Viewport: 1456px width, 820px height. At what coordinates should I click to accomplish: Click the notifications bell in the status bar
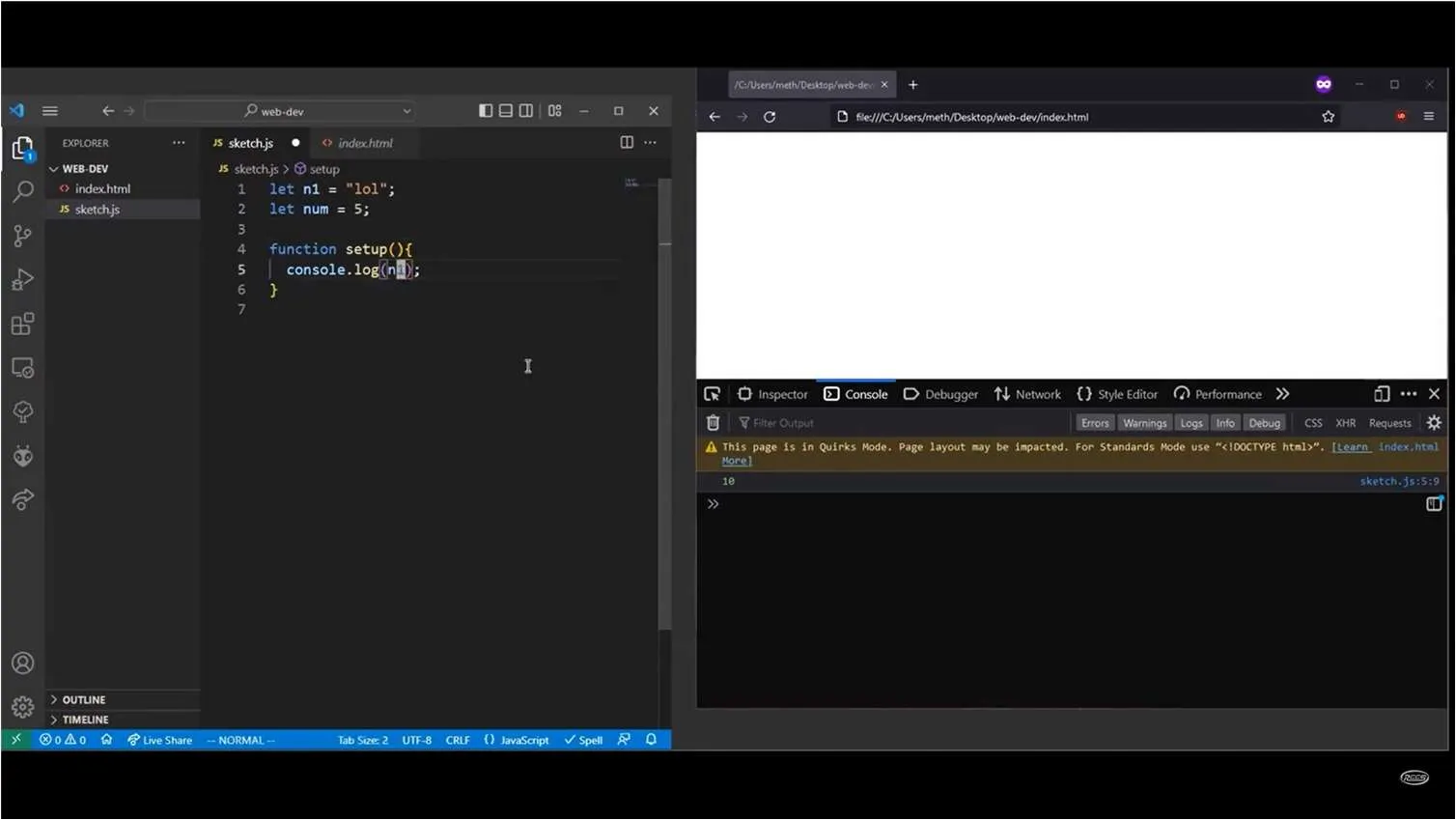tap(651, 740)
